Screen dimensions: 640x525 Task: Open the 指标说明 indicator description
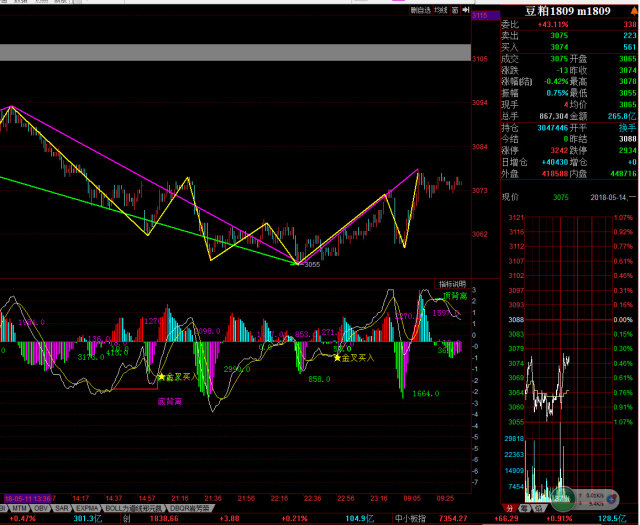(452, 285)
